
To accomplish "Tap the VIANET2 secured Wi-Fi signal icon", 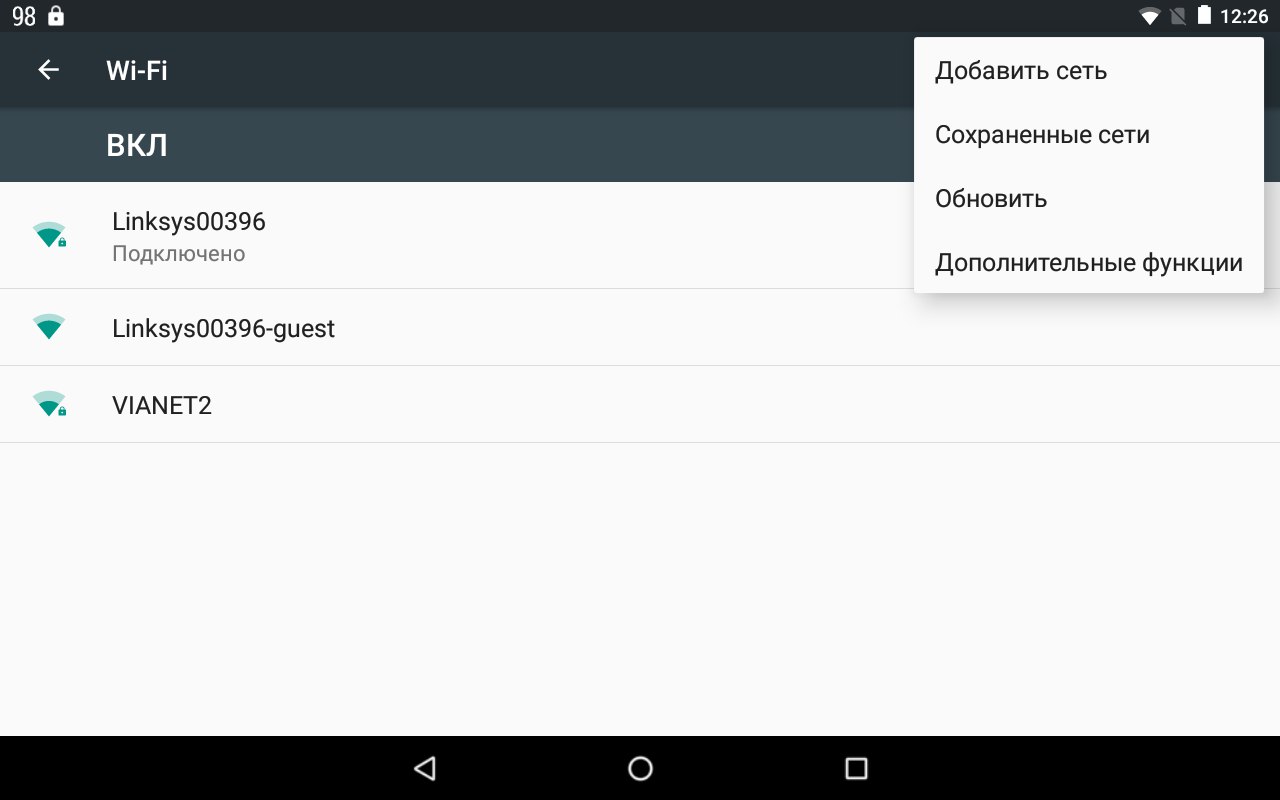I will point(49,404).
